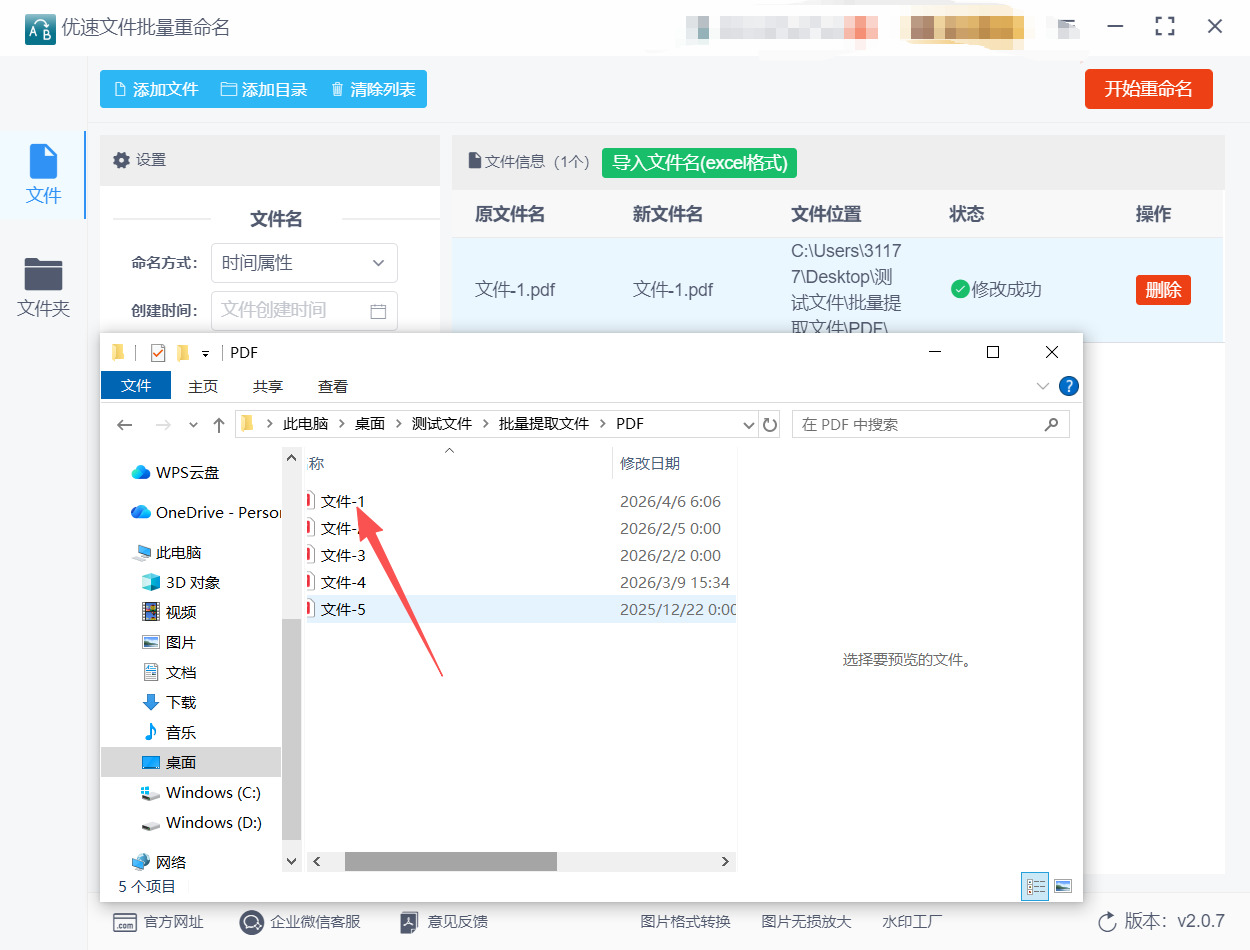Click the 文件创建时间 date field
1250x950 pixels.
pyautogui.click(x=304, y=310)
